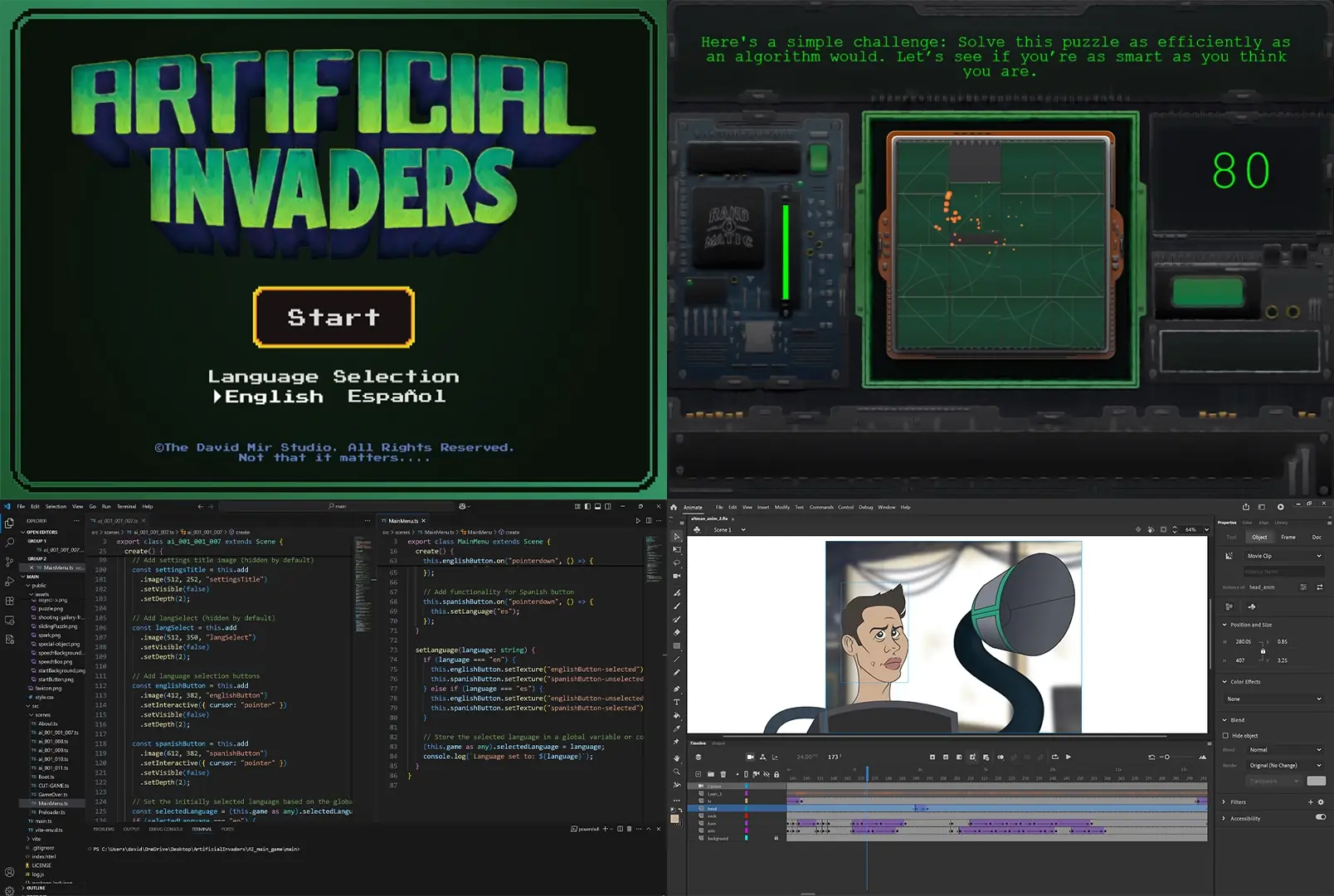Open the Selection menu in VS Code
The image size is (1334, 896).
[56, 506]
